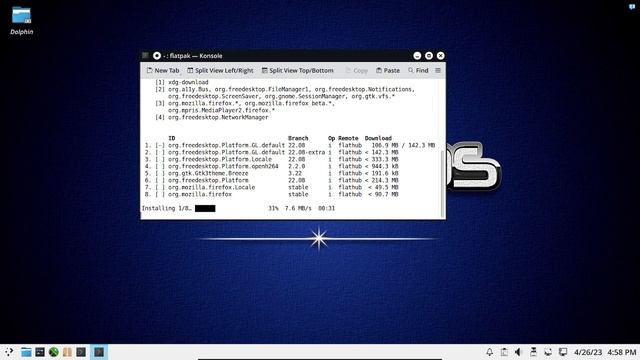Click the org.freedesktop.Platform.openh264 row

[x=271, y=167]
